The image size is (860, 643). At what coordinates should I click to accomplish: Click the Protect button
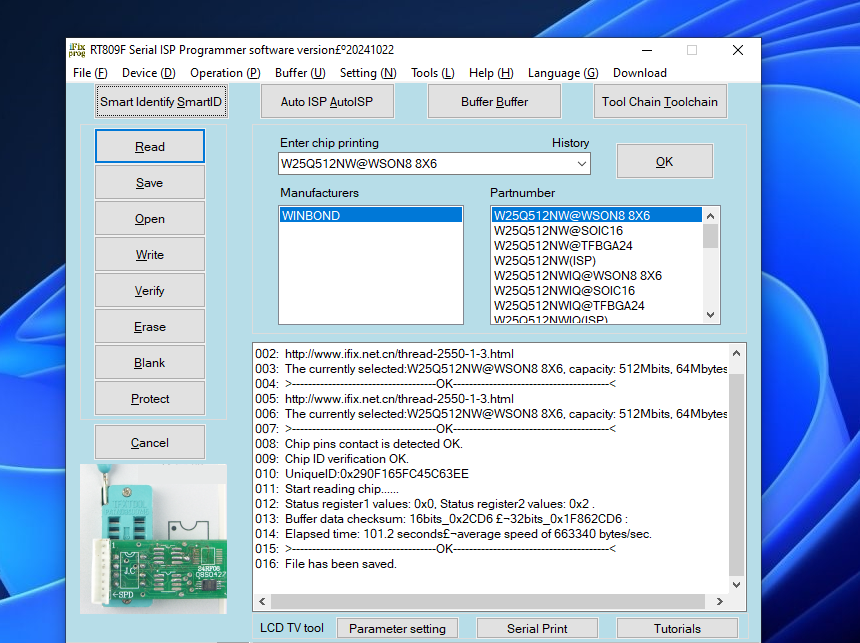pos(150,399)
